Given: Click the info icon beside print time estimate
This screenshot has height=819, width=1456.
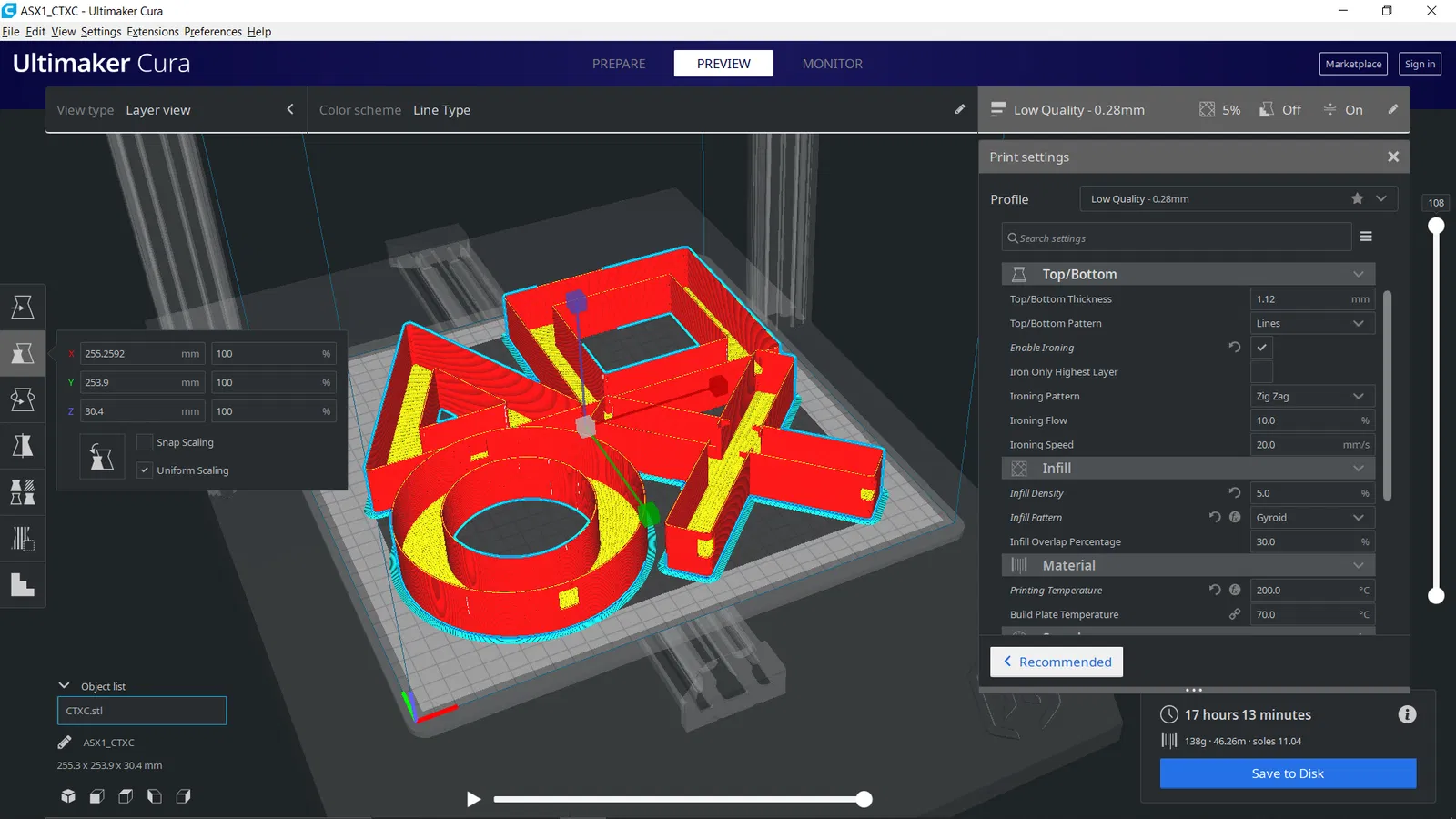Looking at the screenshot, I should pos(1407,714).
